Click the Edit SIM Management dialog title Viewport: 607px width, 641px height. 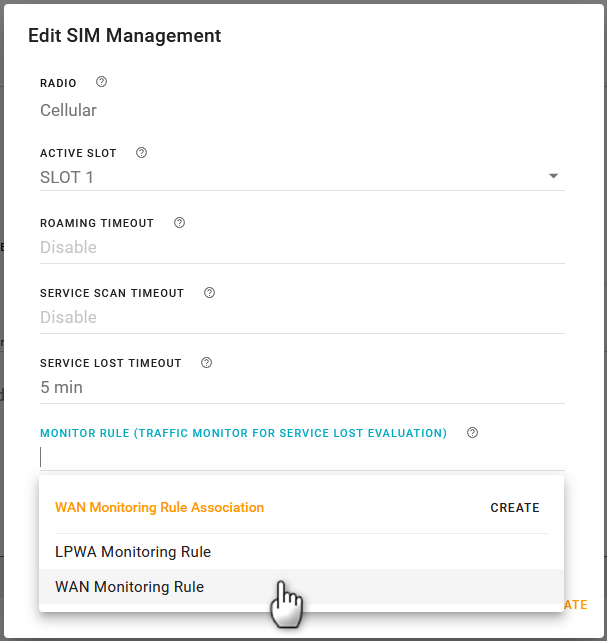click(x=124, y=36)
